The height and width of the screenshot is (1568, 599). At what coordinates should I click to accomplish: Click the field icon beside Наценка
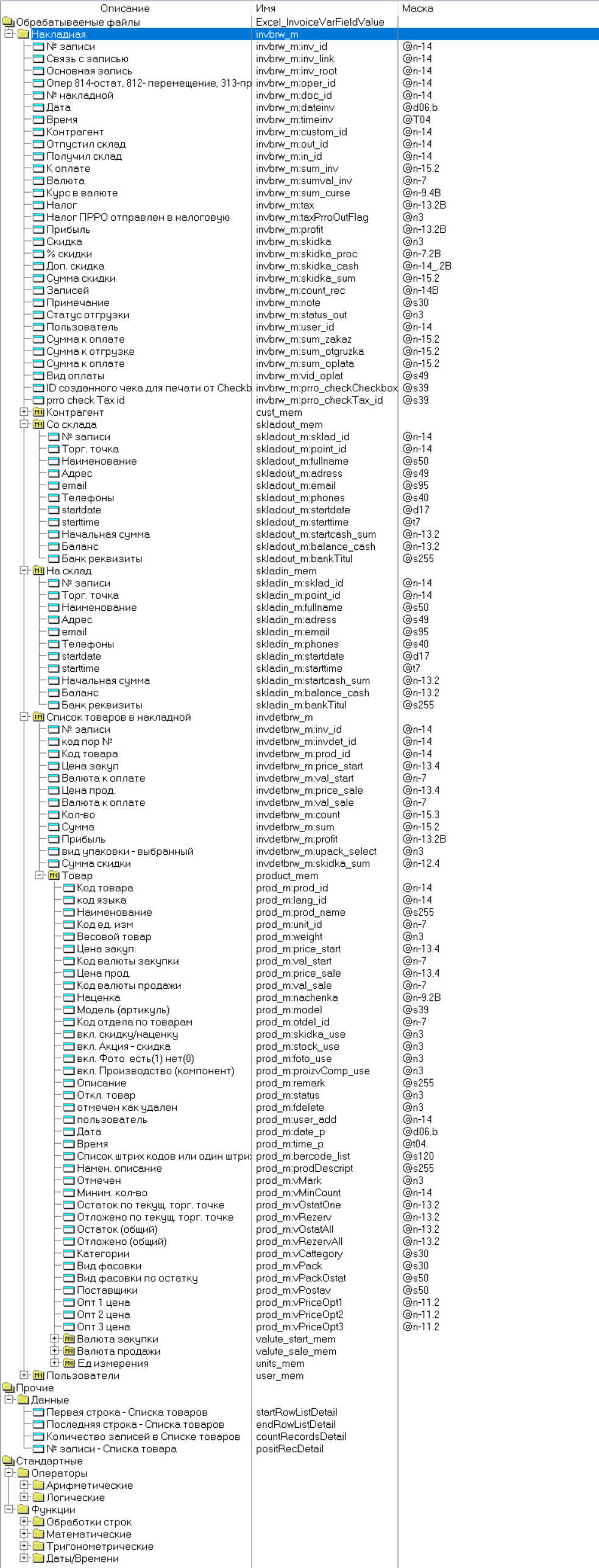click(69, 998)
